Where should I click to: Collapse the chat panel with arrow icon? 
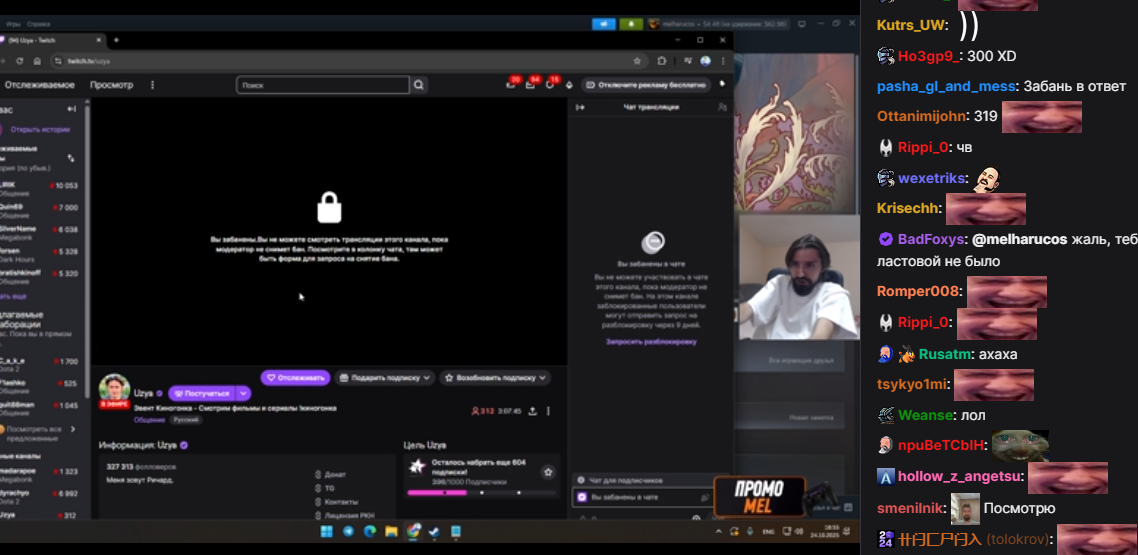coord(580,107)
